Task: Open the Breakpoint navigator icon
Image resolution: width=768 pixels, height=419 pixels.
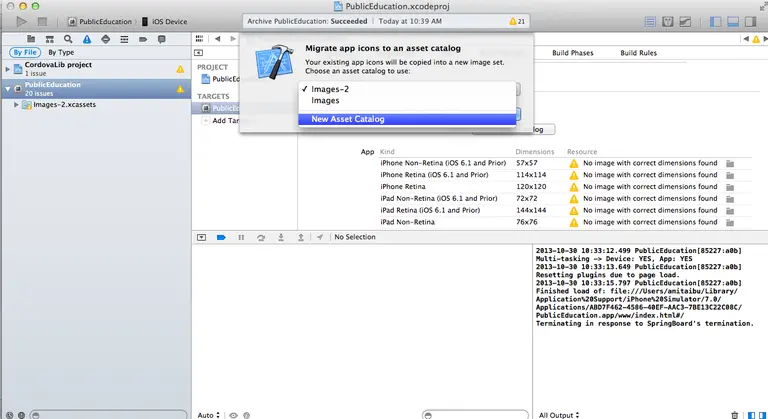Action: pos(143,39)
